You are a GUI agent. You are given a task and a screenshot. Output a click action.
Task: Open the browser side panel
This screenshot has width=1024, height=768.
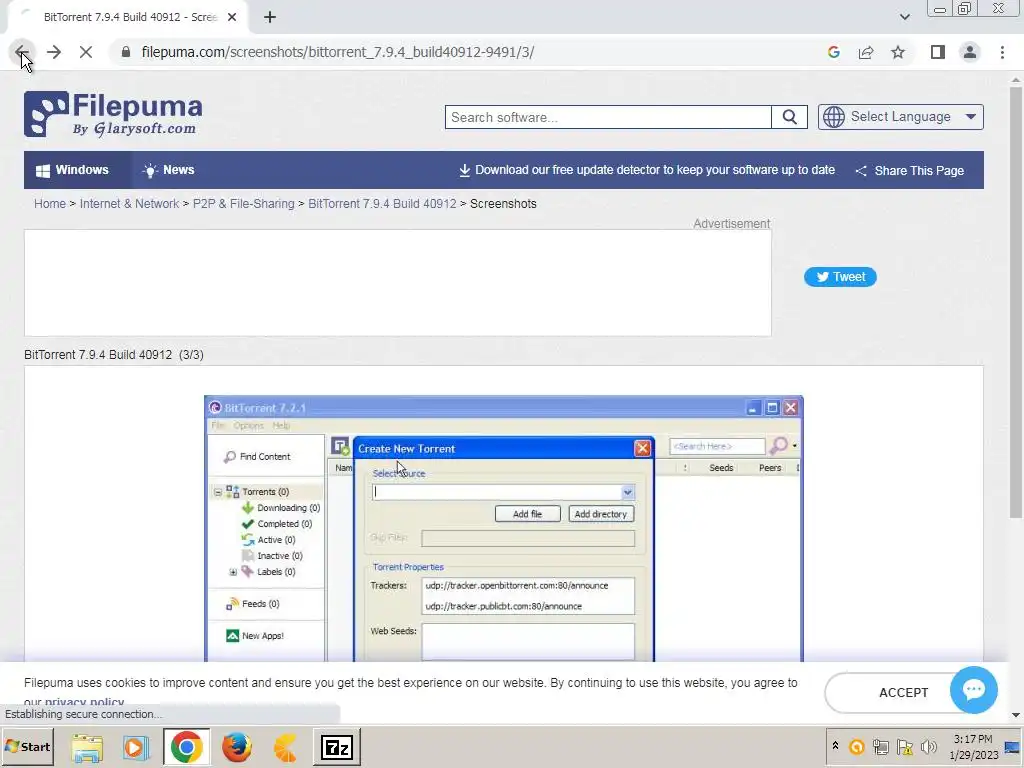tap(938, 52)
